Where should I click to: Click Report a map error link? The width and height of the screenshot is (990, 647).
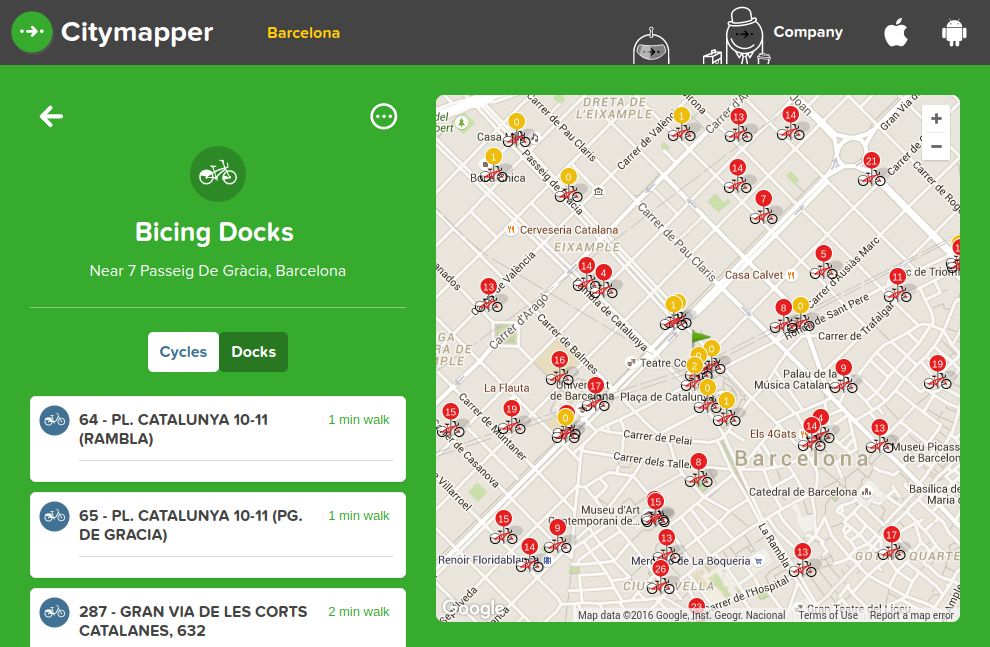(912, 615)
